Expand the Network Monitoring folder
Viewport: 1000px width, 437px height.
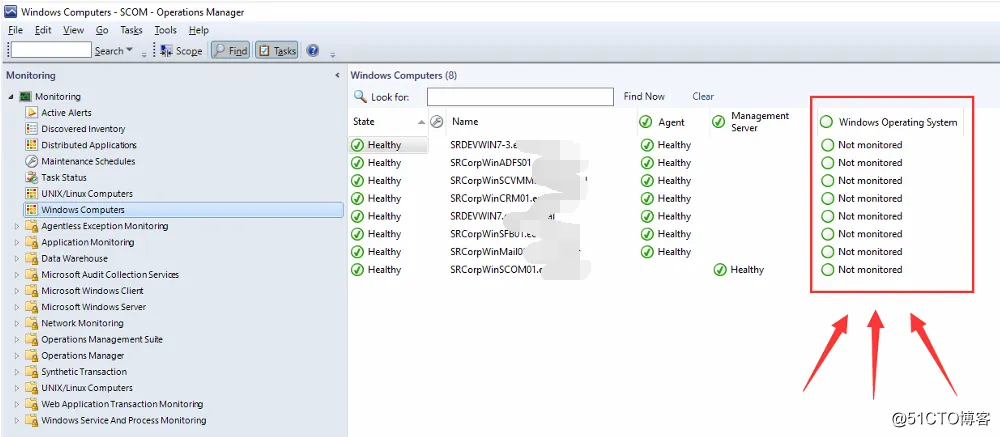click(x=17, y=323)
